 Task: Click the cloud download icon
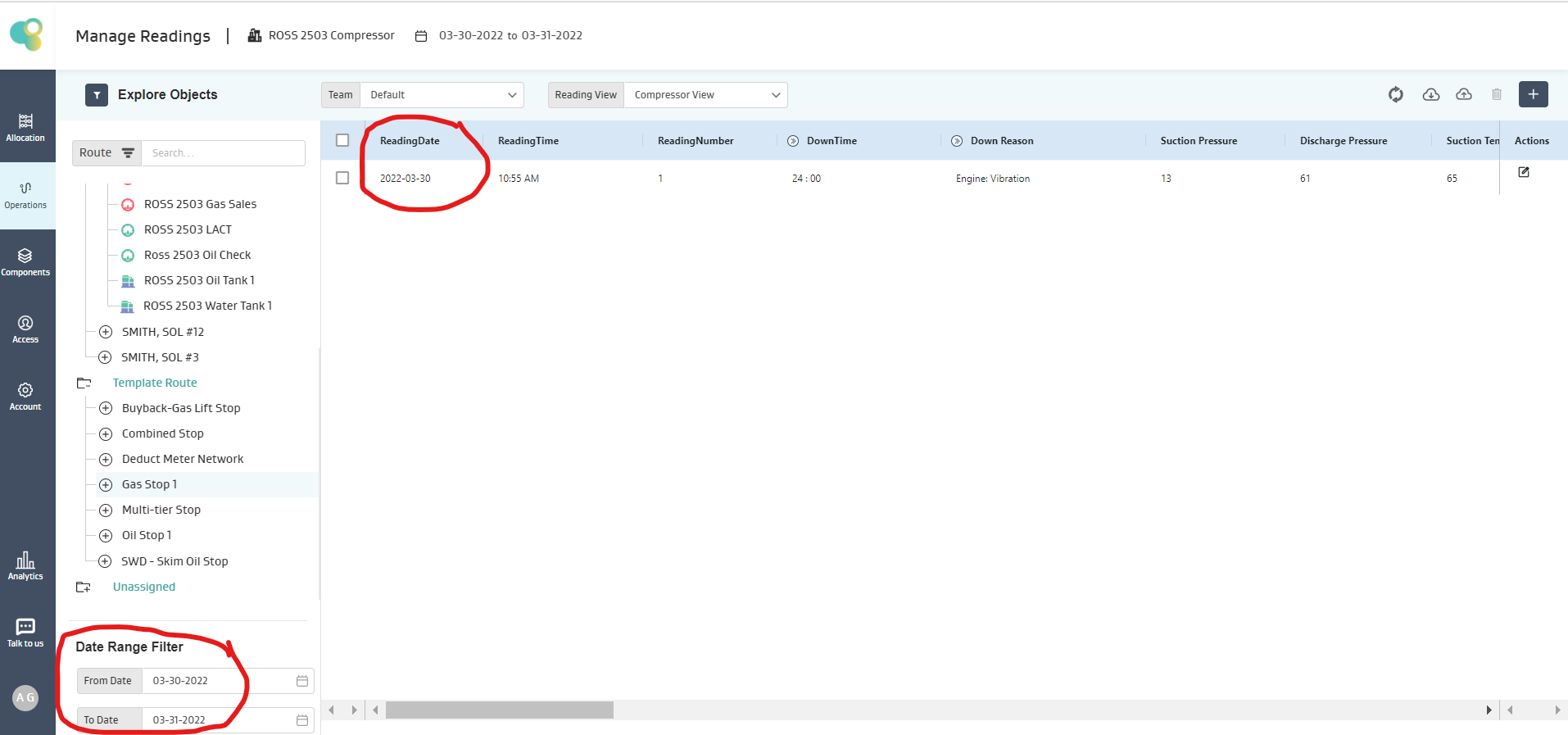click(x=1430, y=95)
